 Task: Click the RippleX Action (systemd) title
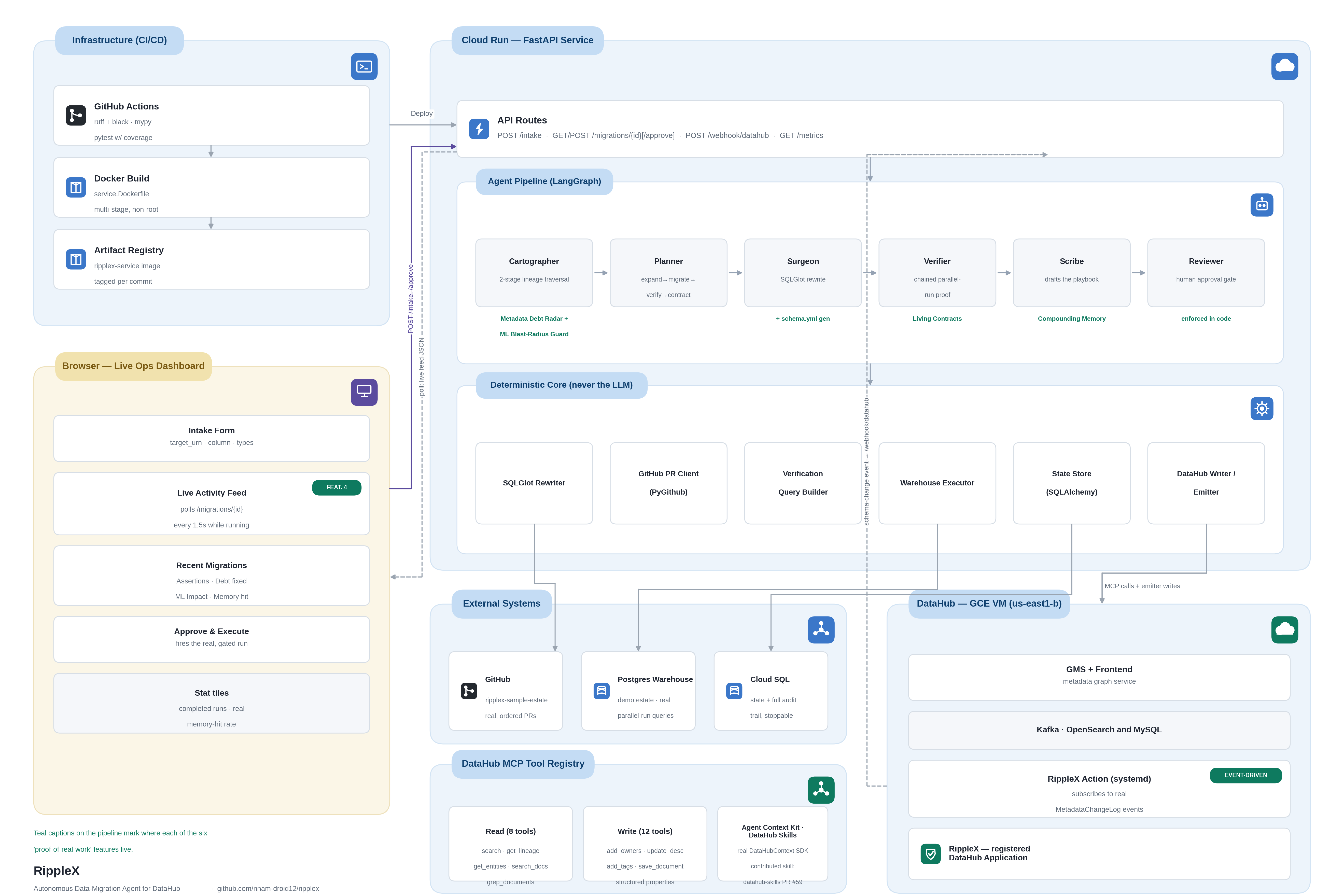point(1099,779)
